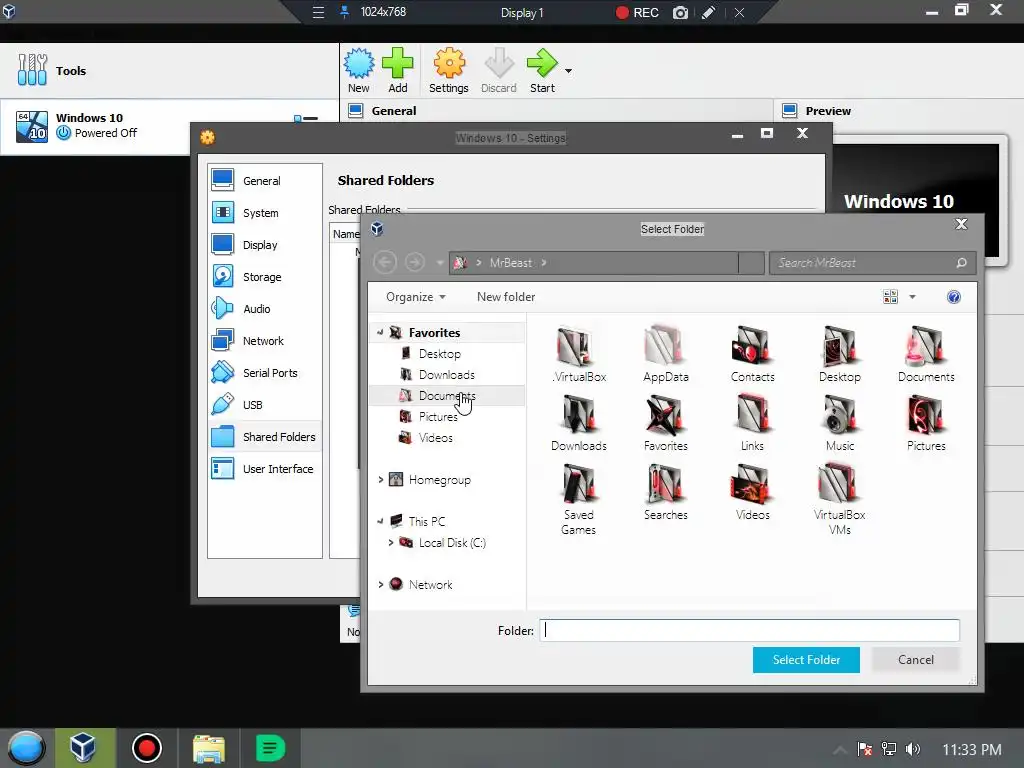Screen dimensions: 1024x768
Task: Click MrBeast in the address breadcrumb
Action: pos(511,263)
